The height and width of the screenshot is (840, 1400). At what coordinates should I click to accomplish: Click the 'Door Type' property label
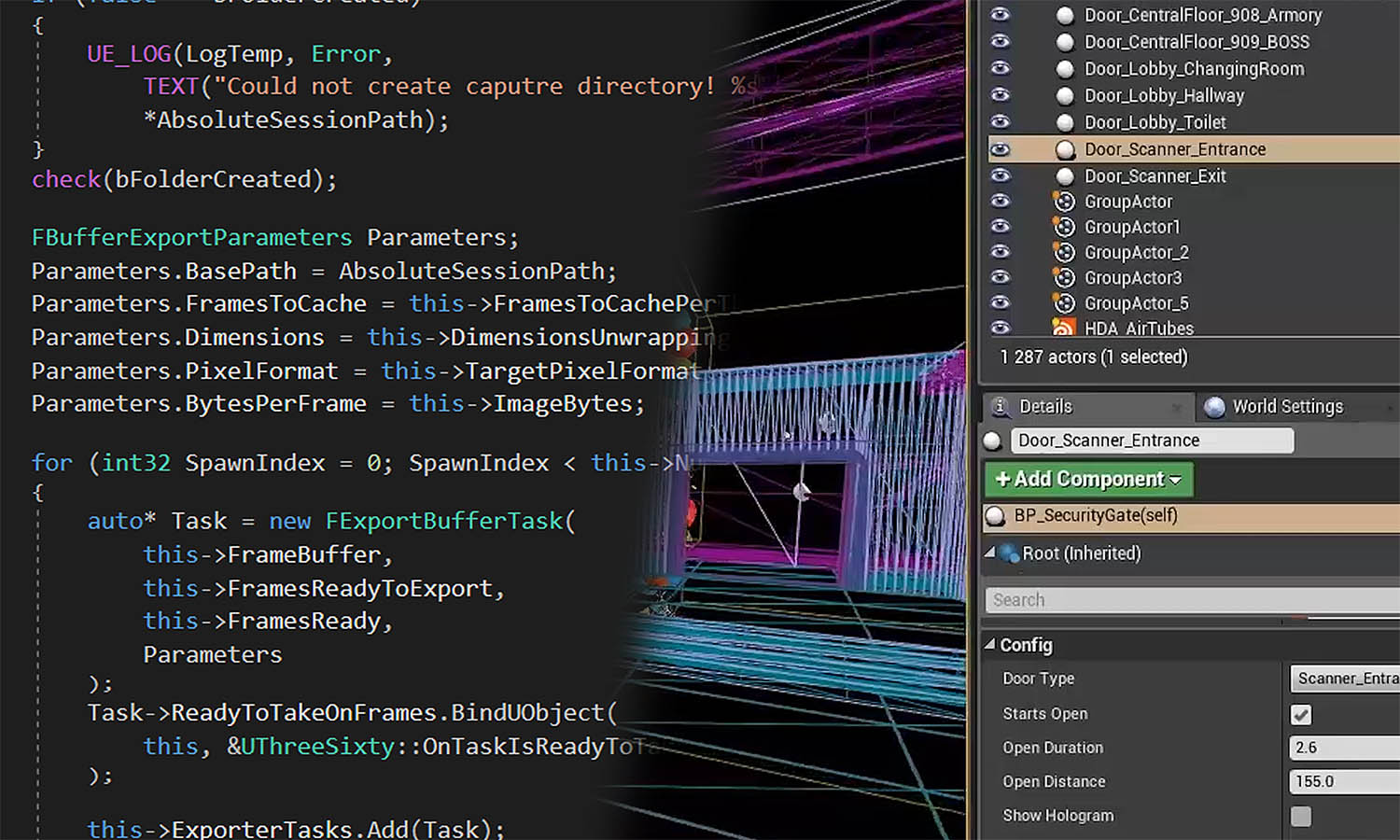point(1038,679)
